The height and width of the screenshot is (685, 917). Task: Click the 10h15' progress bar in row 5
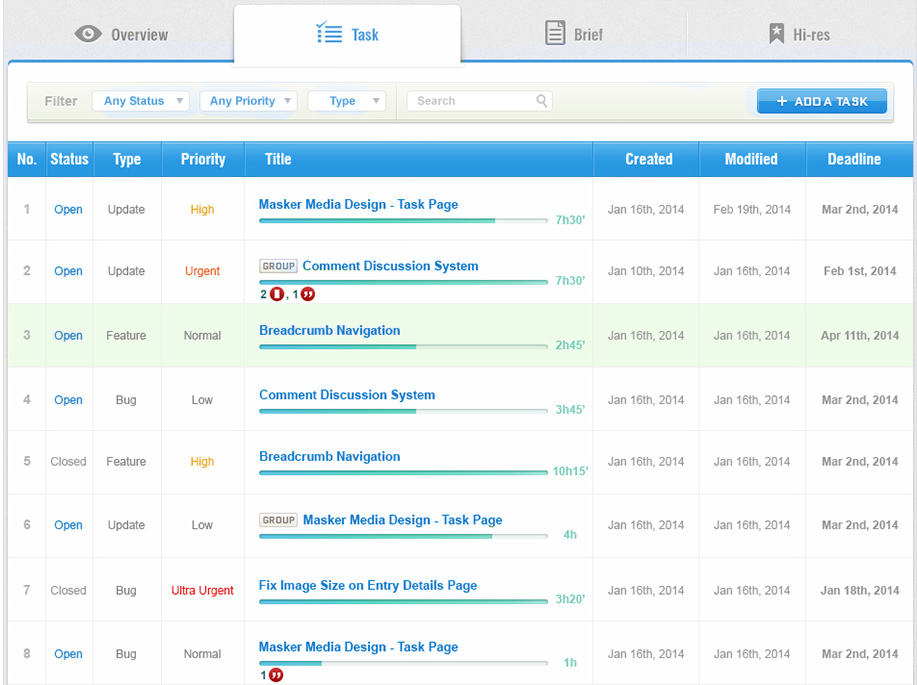(x=404, y=472)
